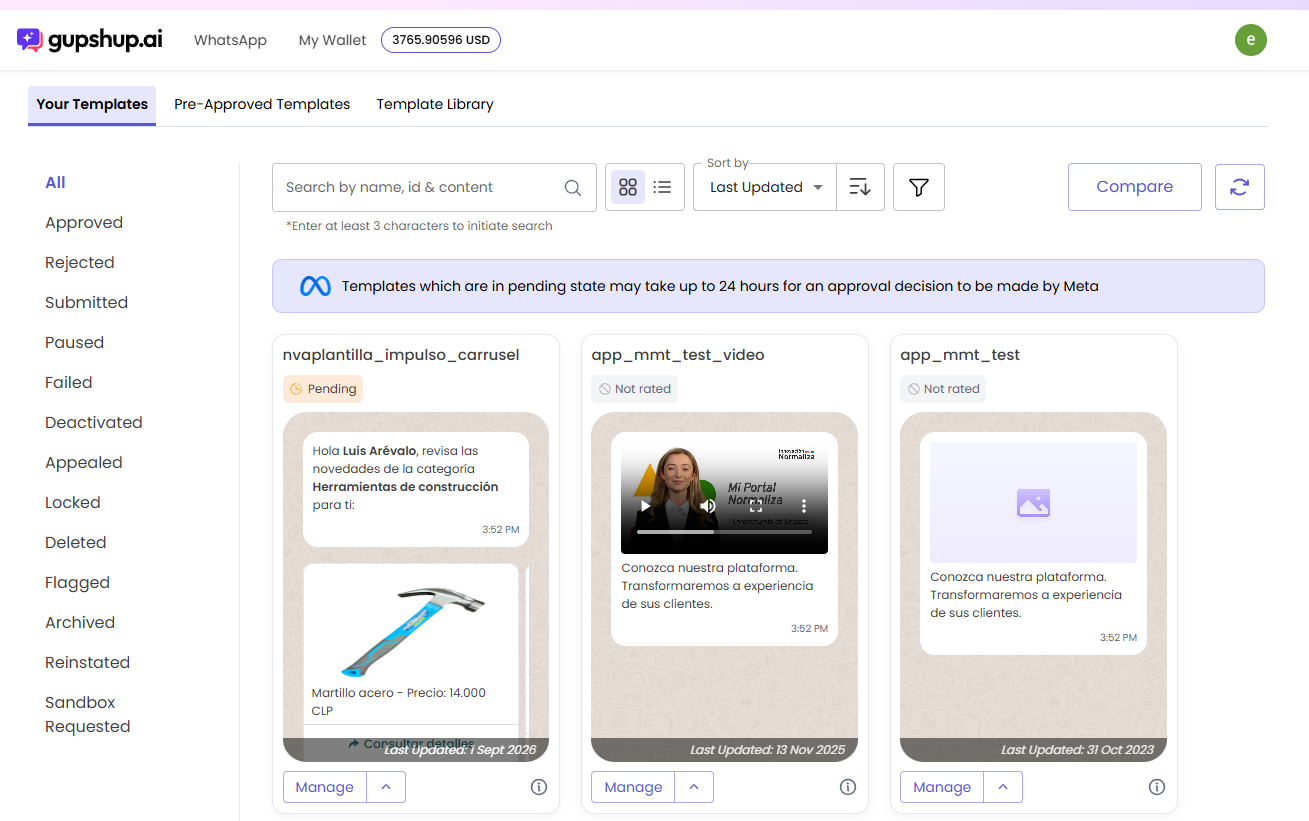This screenshot has width=1309, height=821.
Task: Click Not rated badge on app_mmt_test_video
Action: click(634, 389)
